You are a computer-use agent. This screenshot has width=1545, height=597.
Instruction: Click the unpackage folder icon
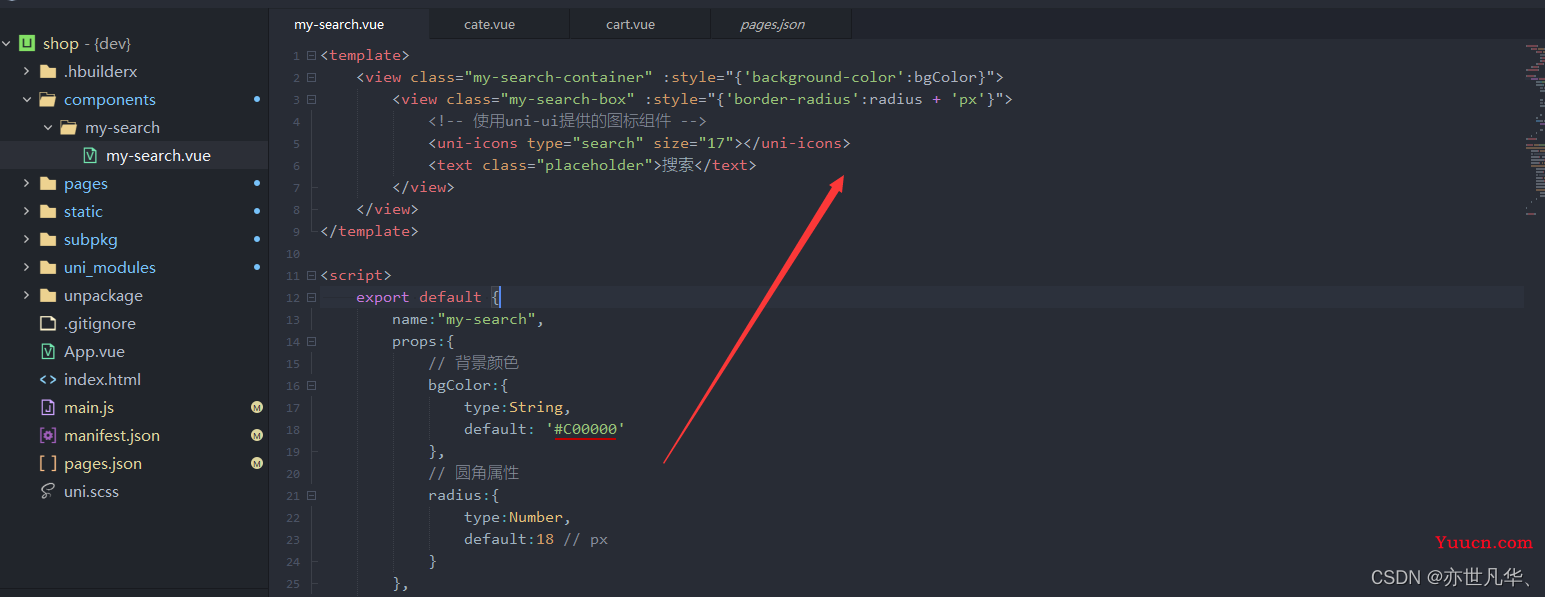tap(47, 296)
